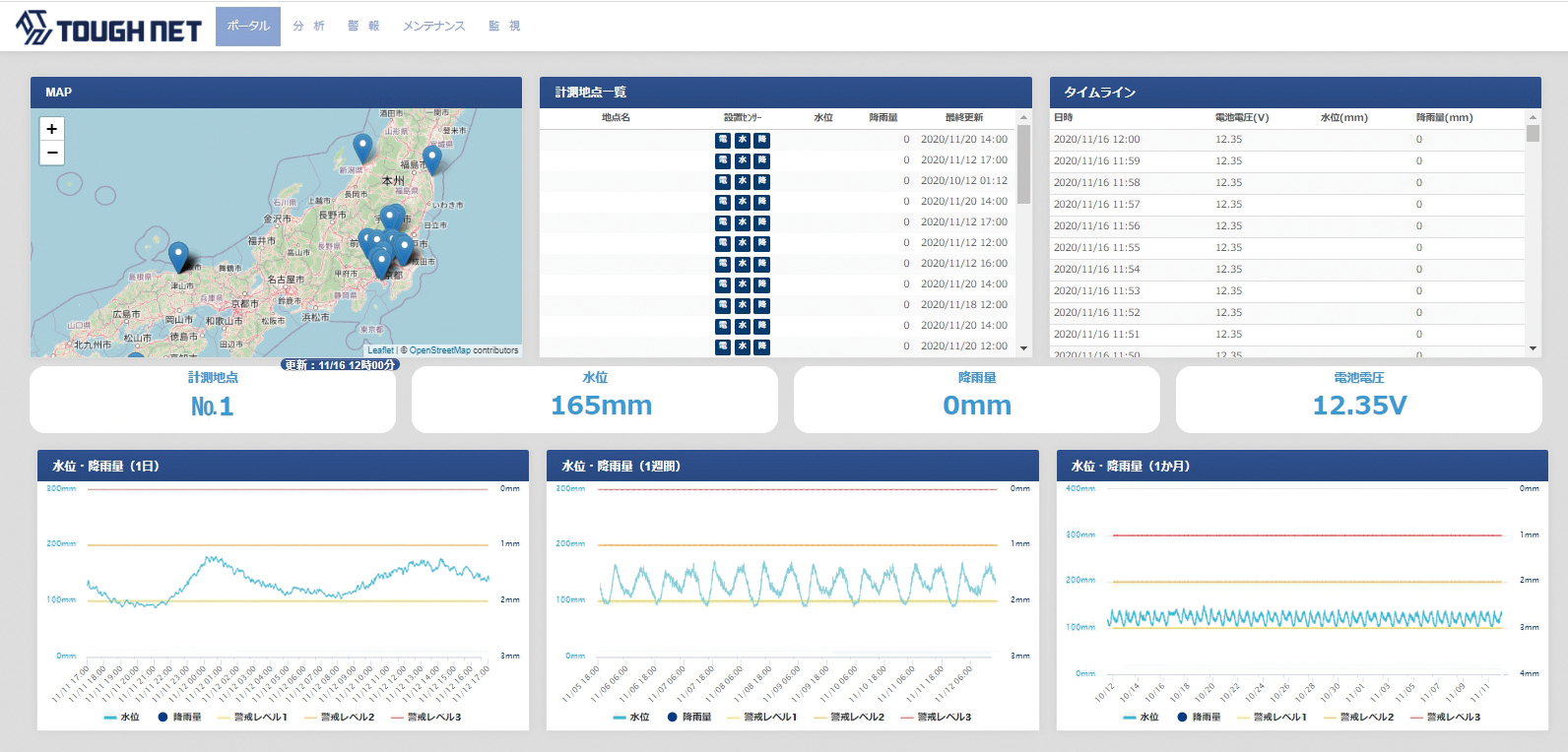Click the 水 sensor icon in second row
Viewport: 1568px width, 752px height.
pos(743,160)
